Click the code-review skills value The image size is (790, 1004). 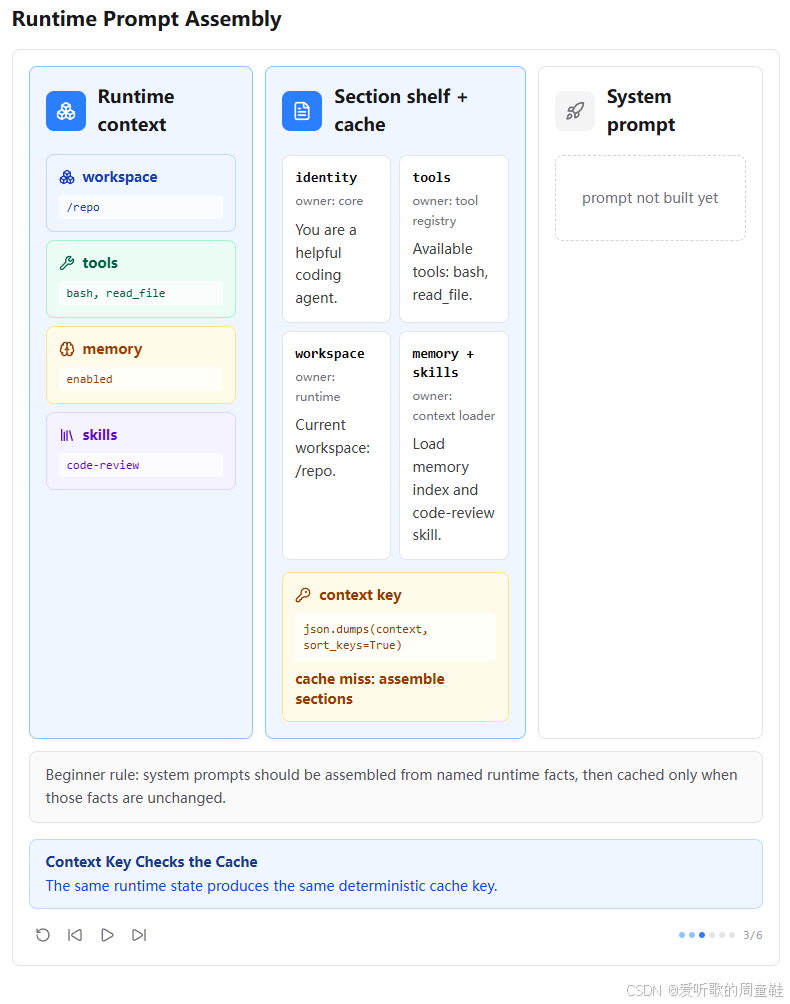141,465
